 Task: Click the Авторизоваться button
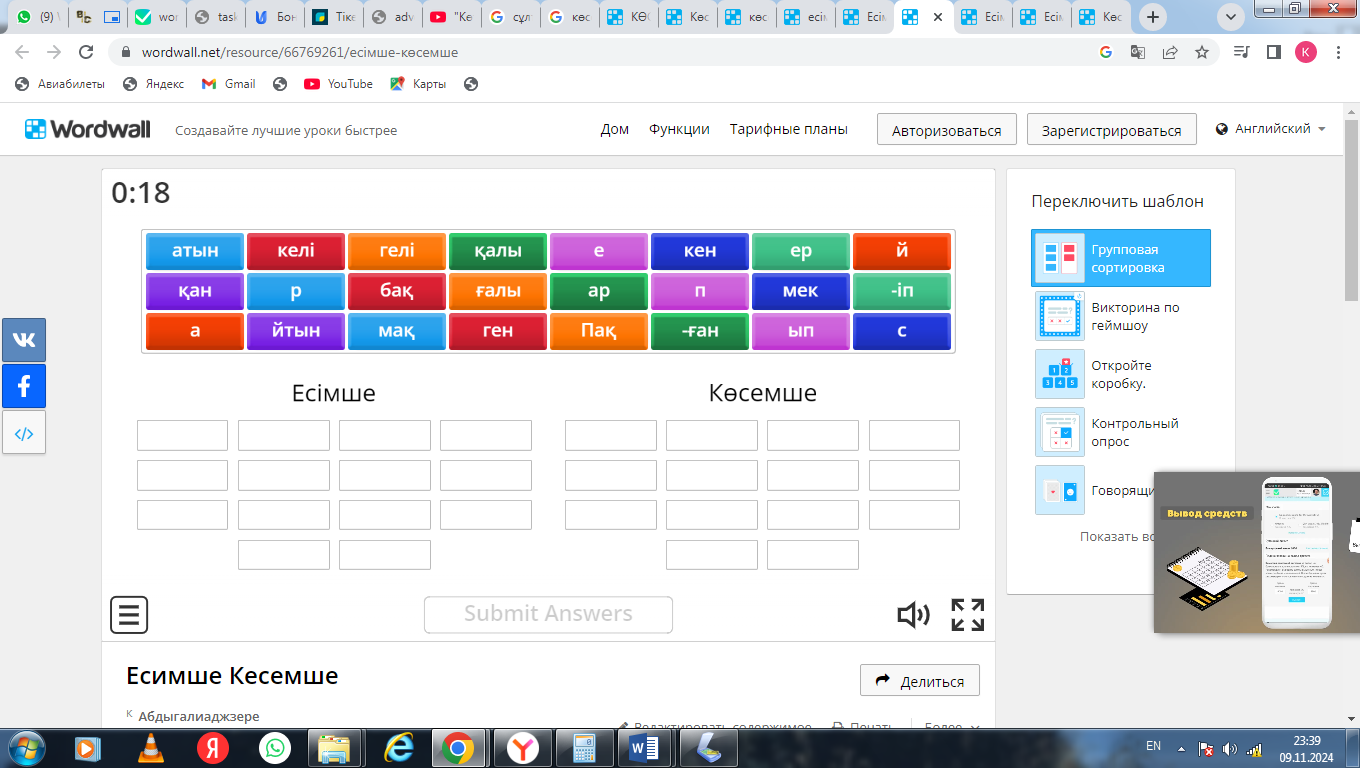pos(946,130)
